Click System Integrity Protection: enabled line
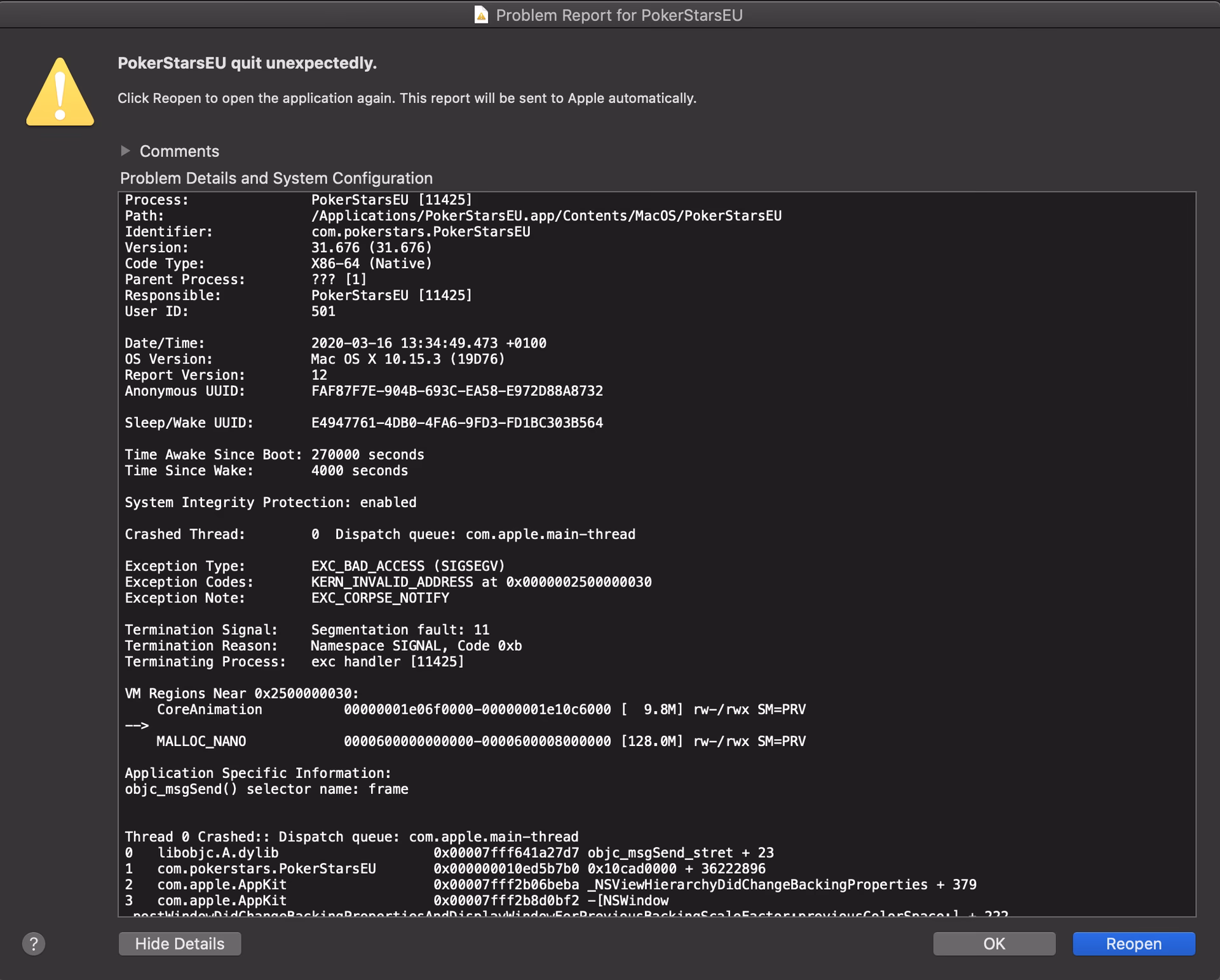Image resolution: width=1220 pixels, height=980 pixels. click(x=271, y=502)
